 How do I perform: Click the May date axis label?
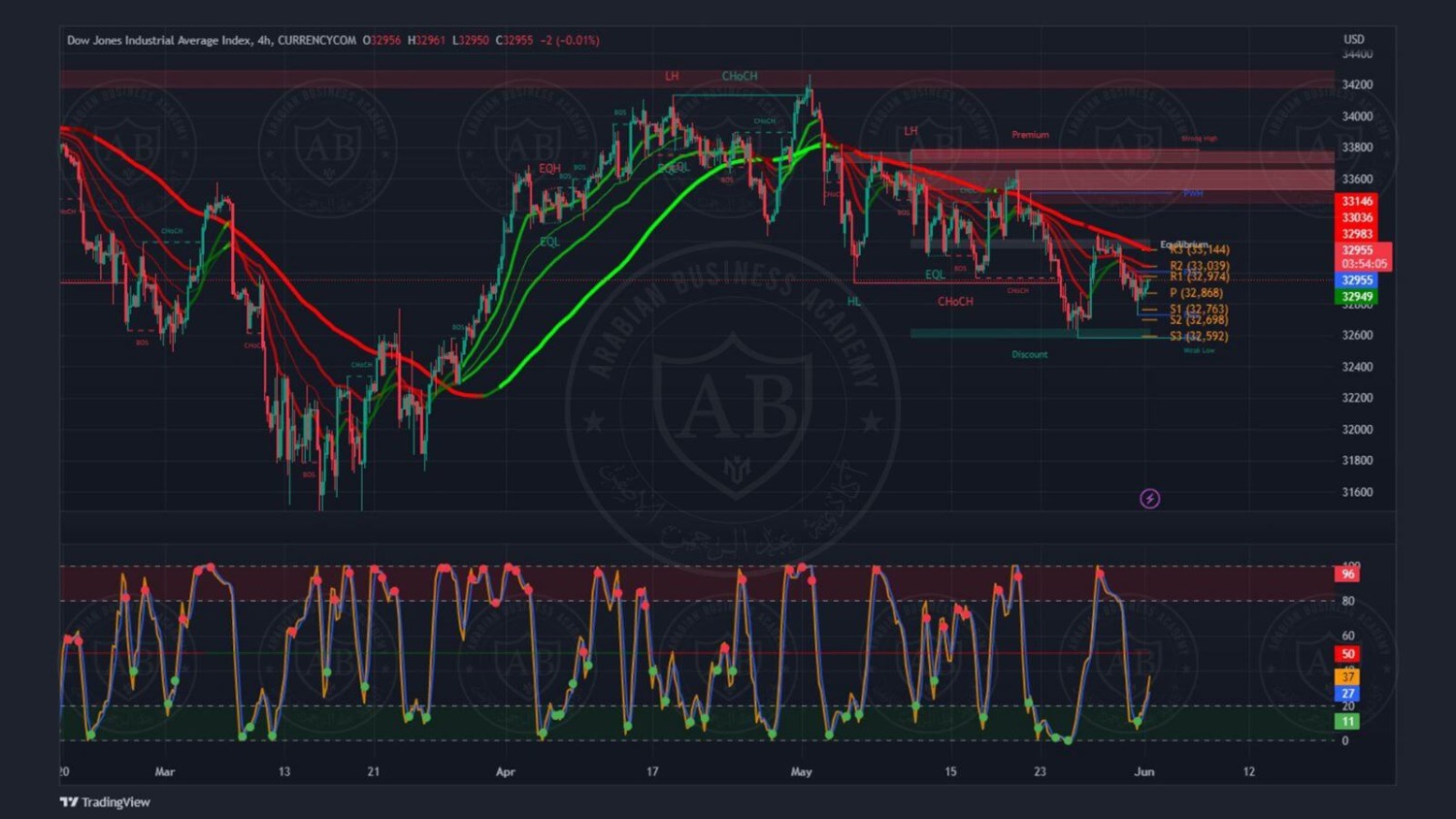click(801, 771)
